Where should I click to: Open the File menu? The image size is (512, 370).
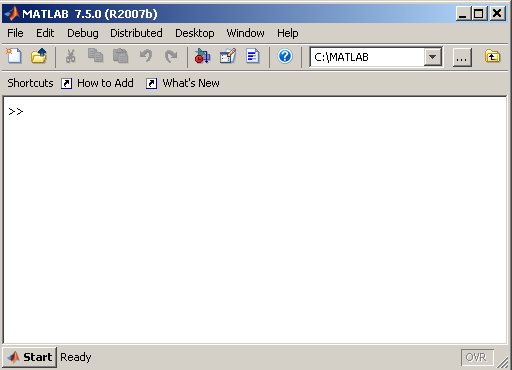15,33
